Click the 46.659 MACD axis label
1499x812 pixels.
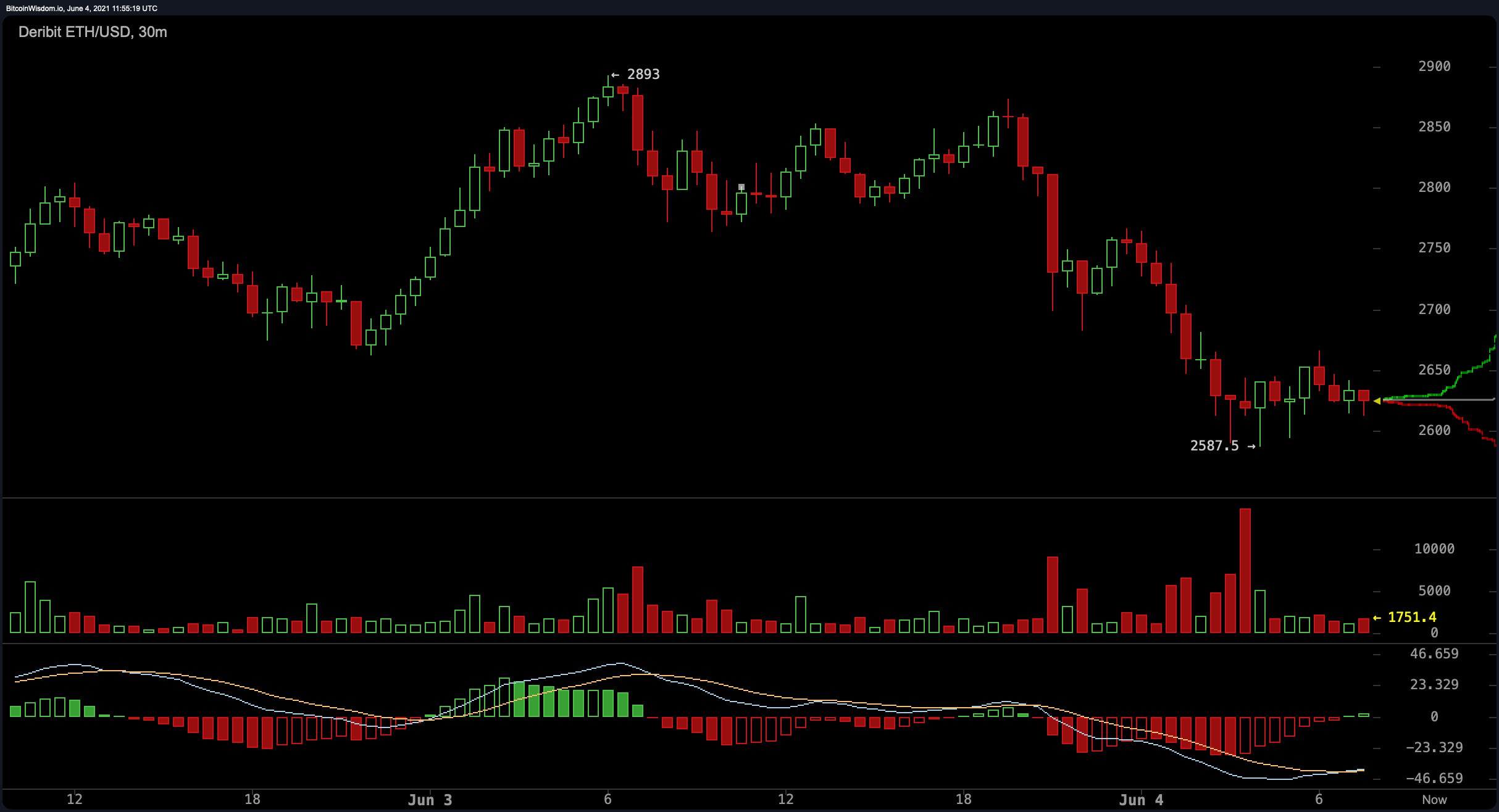point(1434,654)
